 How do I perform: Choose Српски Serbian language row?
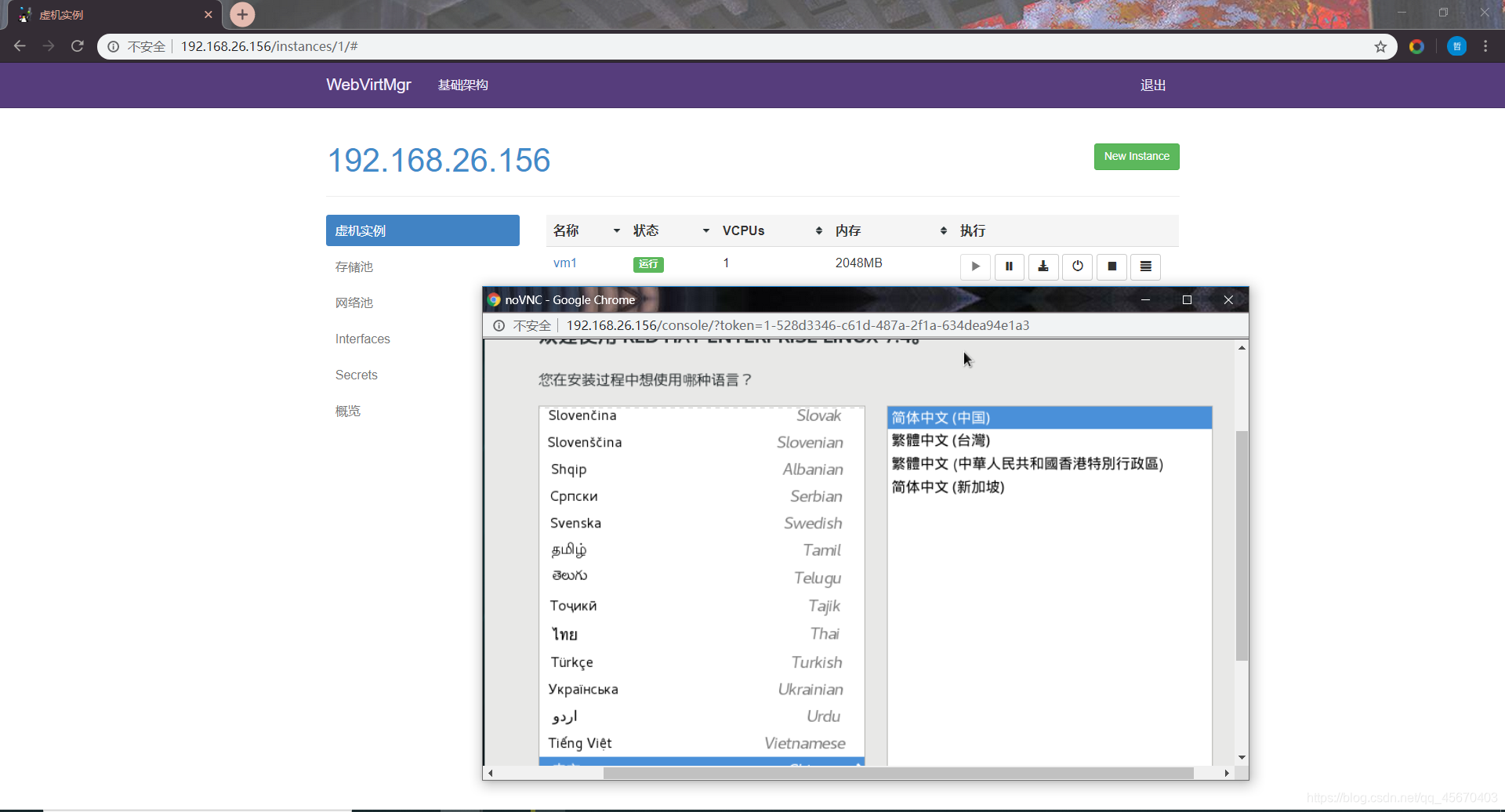coord(702,496)
